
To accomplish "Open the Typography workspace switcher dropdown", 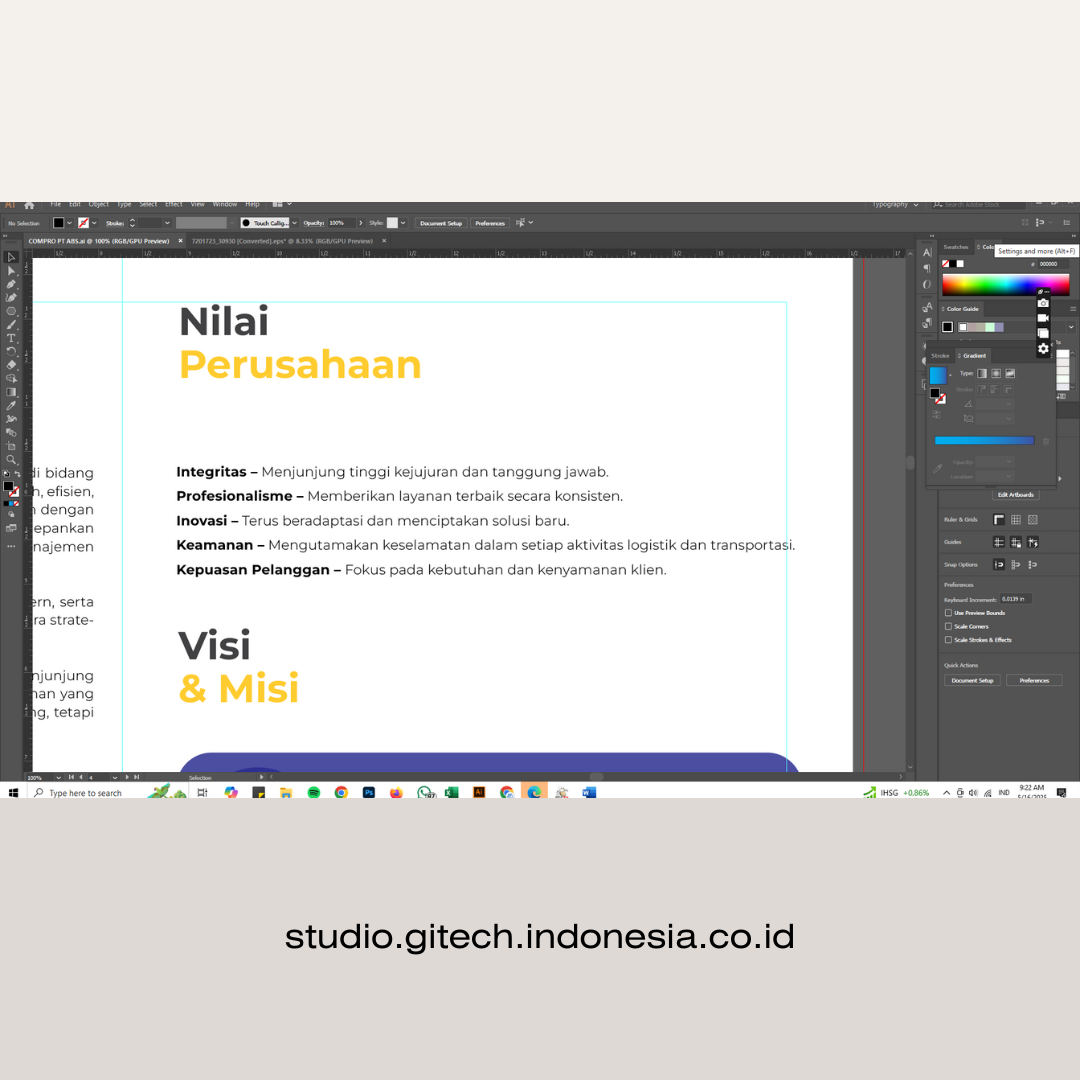I will (914, 205).
